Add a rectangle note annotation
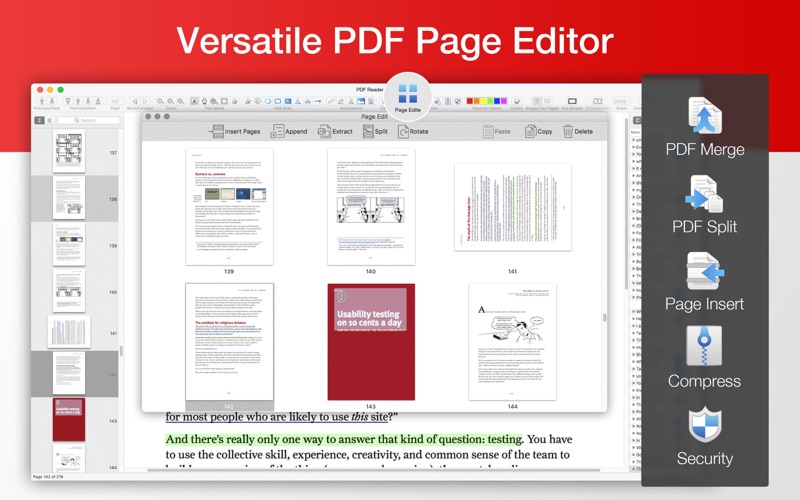 [278, 101]
